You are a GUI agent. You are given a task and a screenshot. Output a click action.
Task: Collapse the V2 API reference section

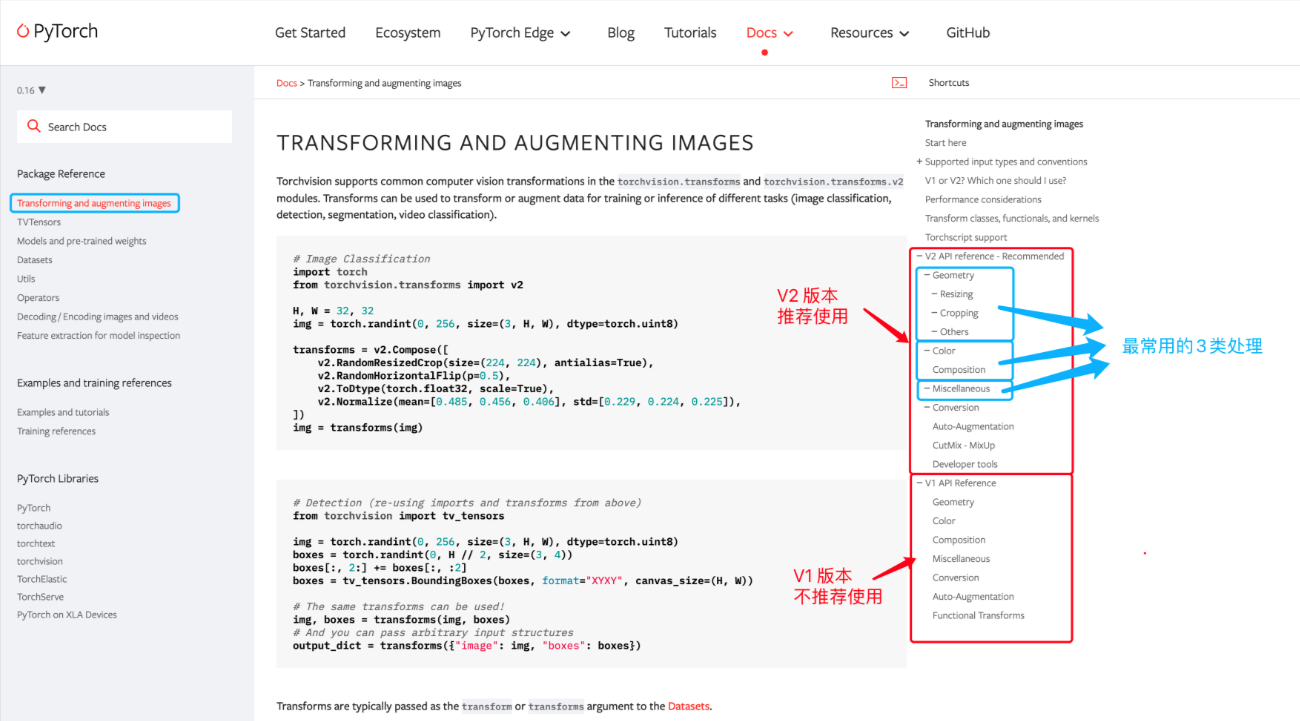click(919, 256)
